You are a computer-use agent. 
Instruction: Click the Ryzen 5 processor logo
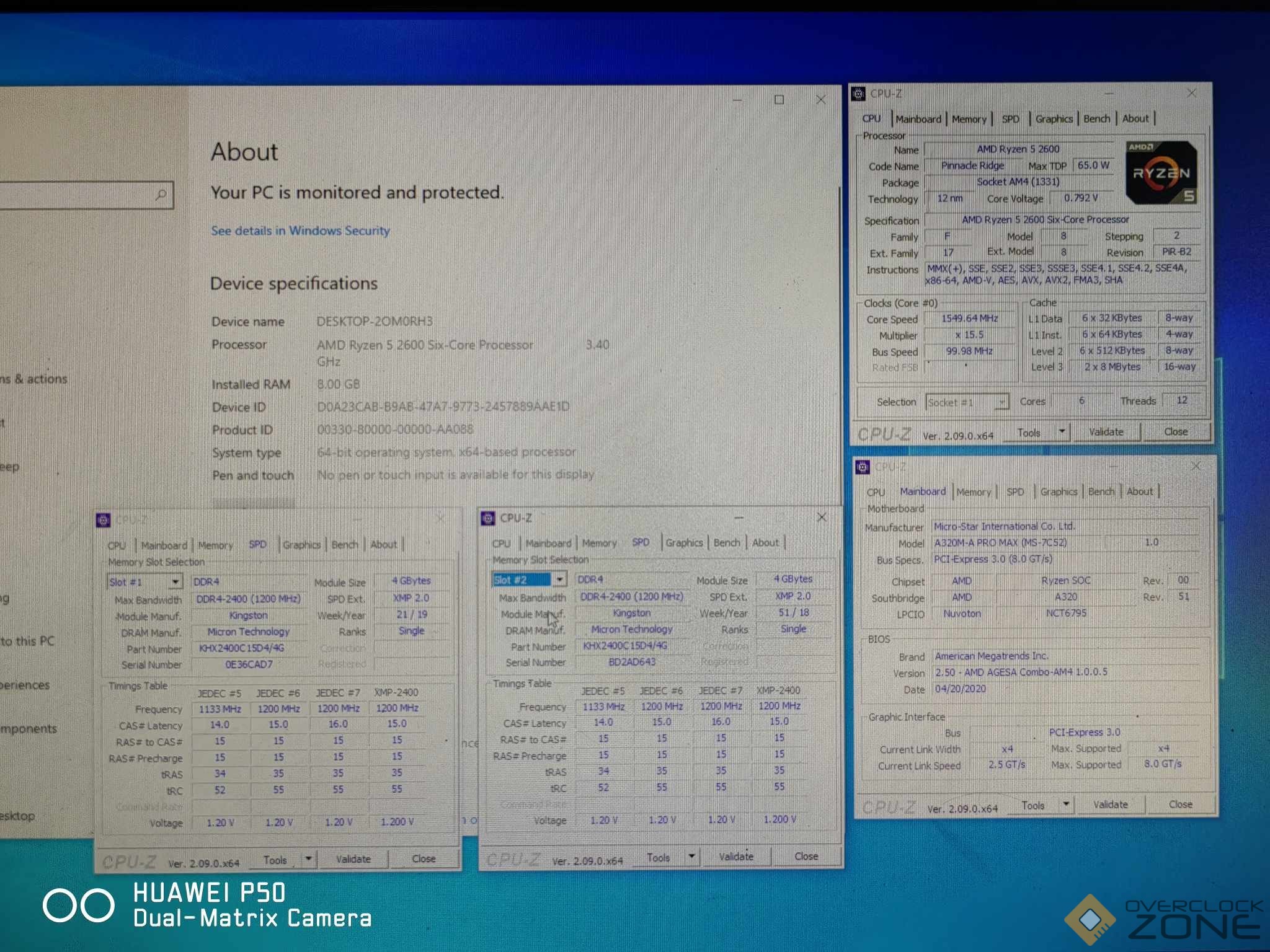pos(1161,174)
